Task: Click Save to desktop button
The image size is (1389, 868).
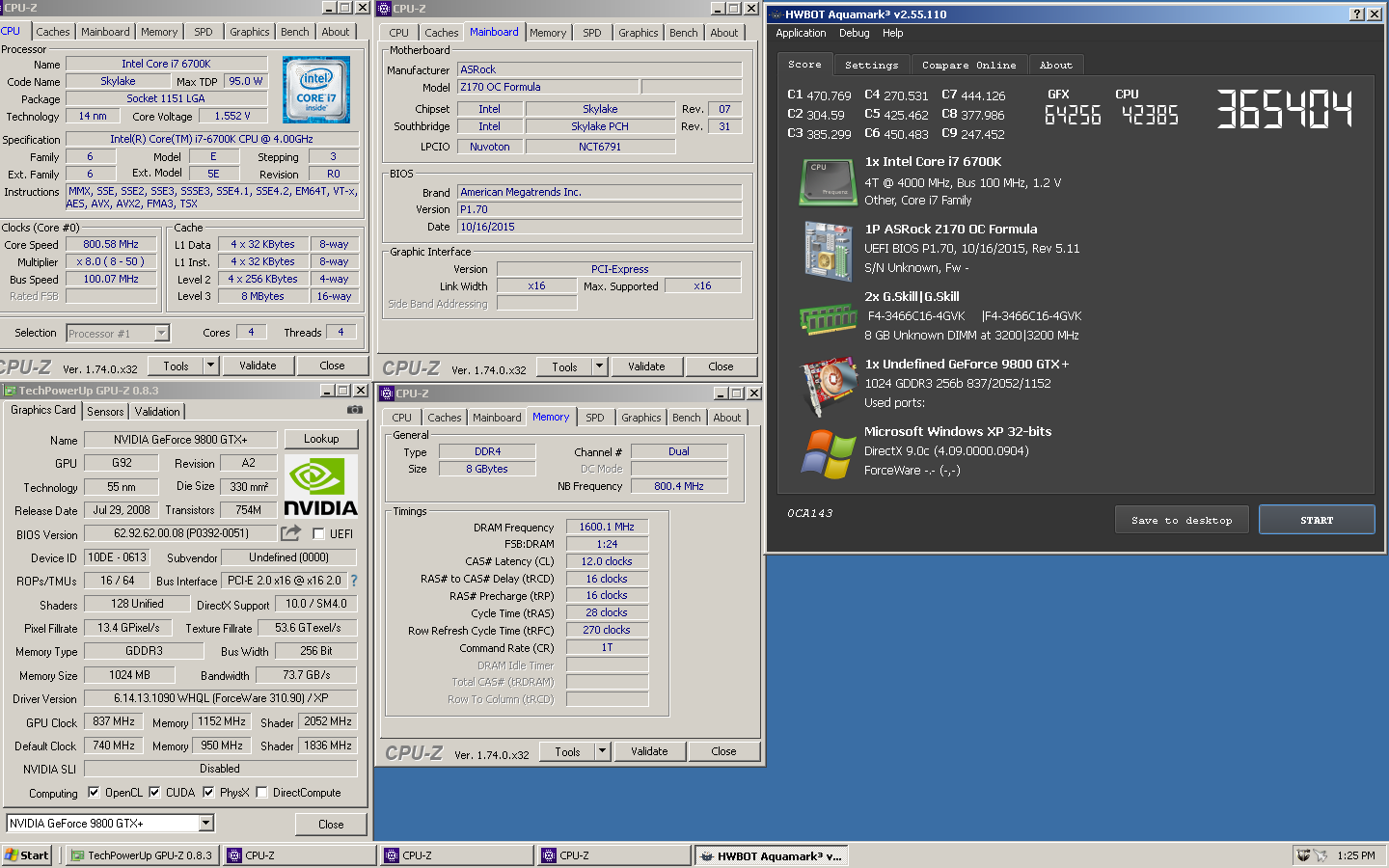Action: pyautogui.click(x=1182, y=520)
